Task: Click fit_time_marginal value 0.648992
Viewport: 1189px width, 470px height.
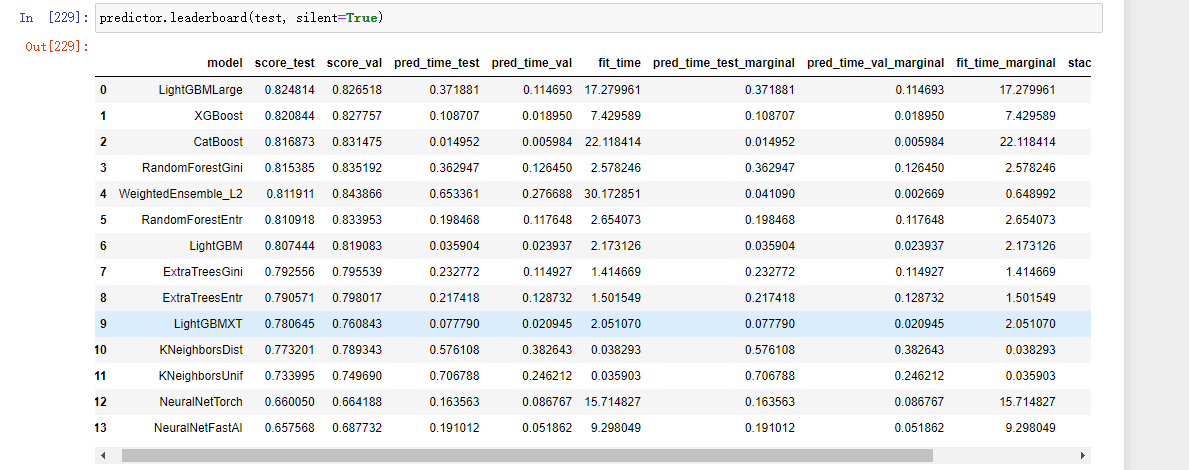Action: (1031, 194)
